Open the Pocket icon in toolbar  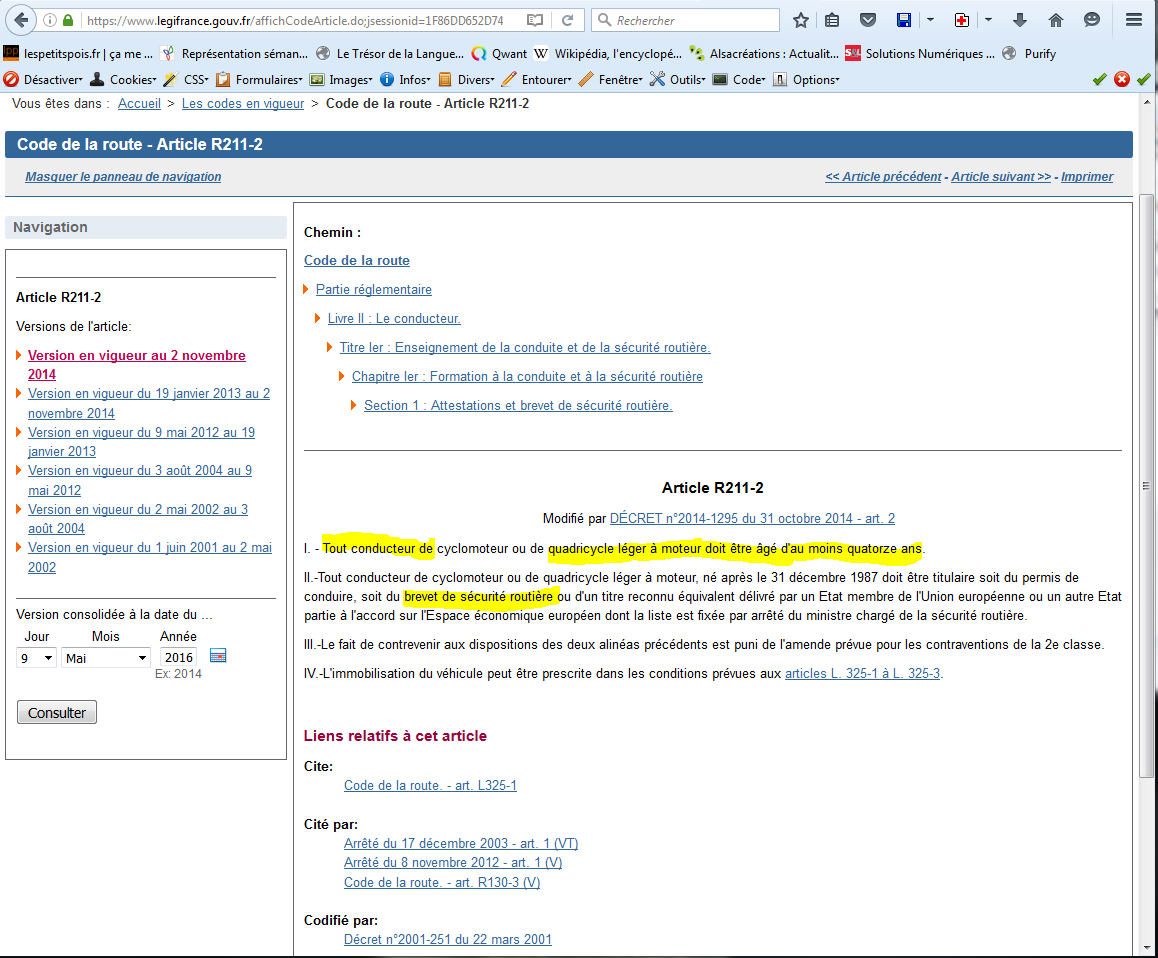[868, 20]
